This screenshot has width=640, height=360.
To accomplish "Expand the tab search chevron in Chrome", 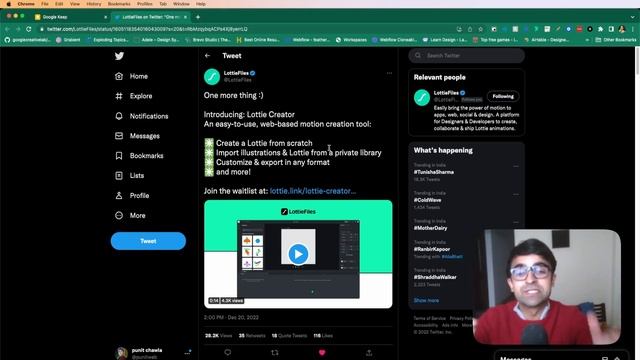I will pos(633,17).
